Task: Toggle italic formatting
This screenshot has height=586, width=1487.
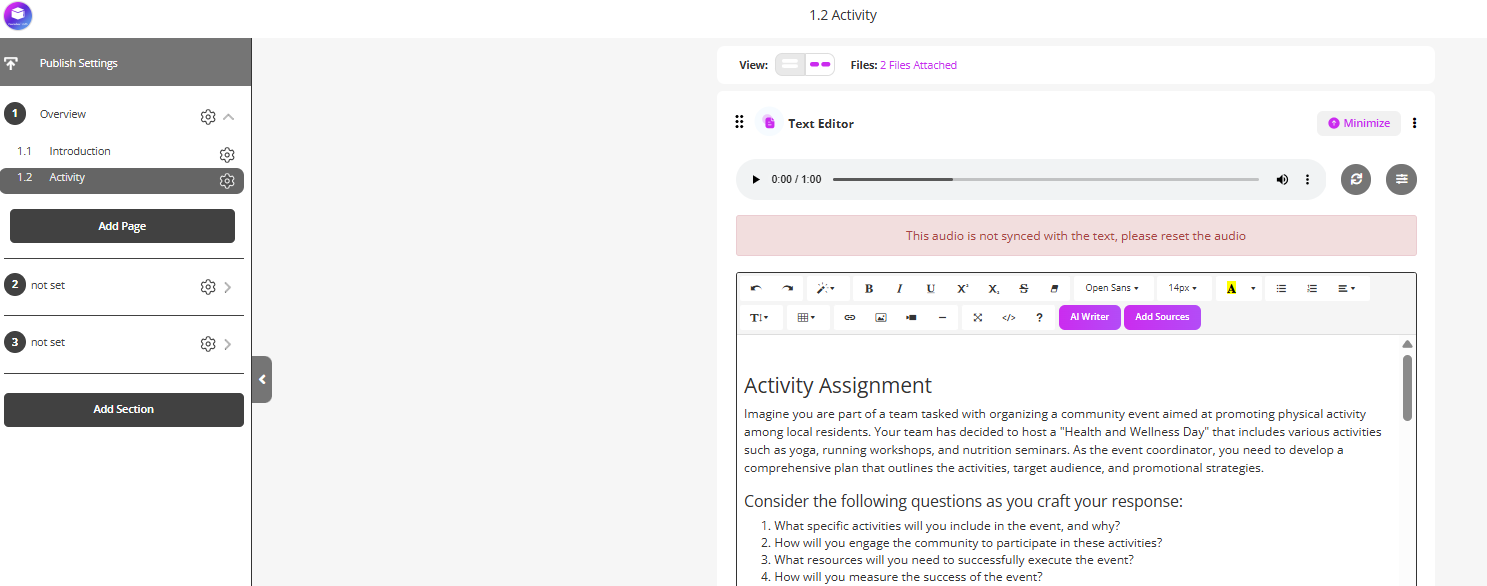Action: 900,288
